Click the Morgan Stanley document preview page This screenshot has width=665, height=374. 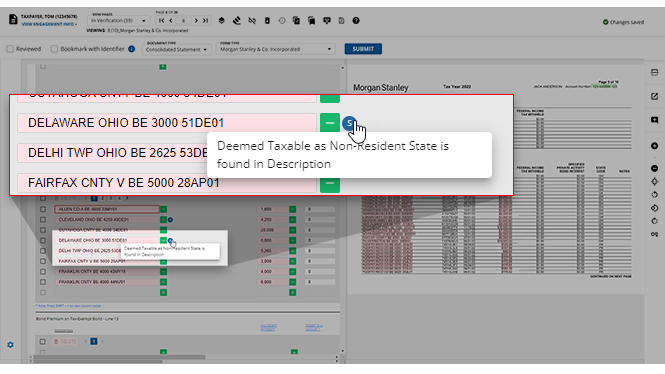495,178
